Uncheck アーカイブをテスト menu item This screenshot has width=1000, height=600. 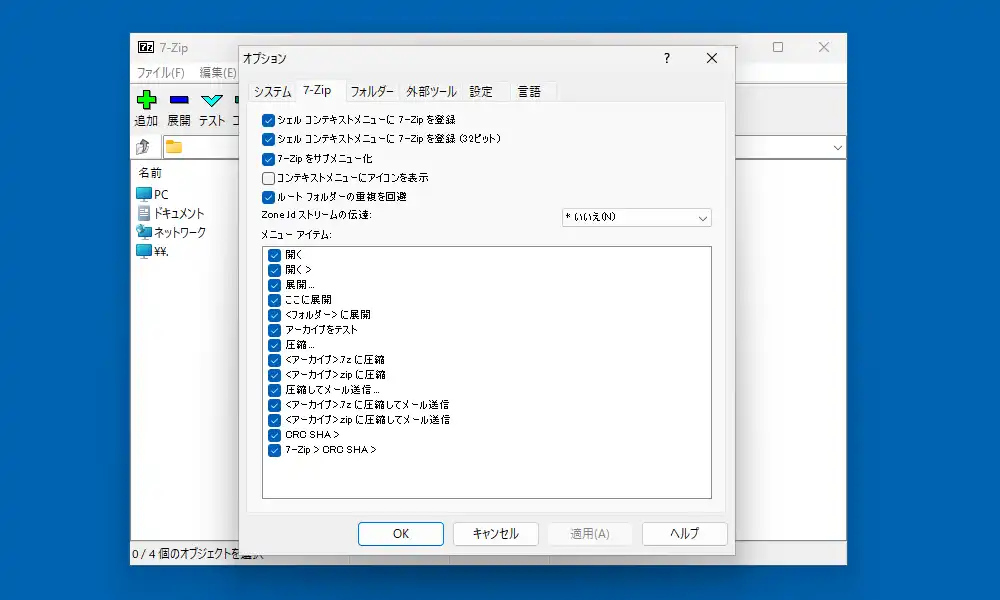(x=274, y=330)
